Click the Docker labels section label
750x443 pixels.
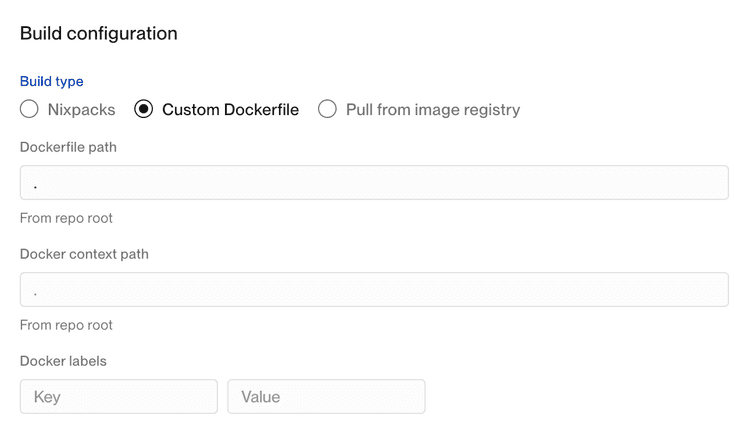63,361
